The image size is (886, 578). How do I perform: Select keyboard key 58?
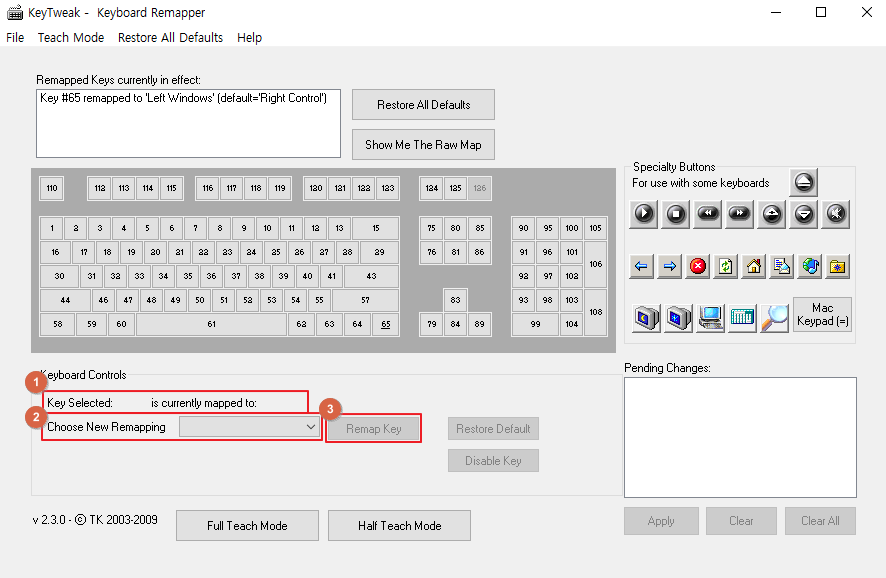(58, 324)
